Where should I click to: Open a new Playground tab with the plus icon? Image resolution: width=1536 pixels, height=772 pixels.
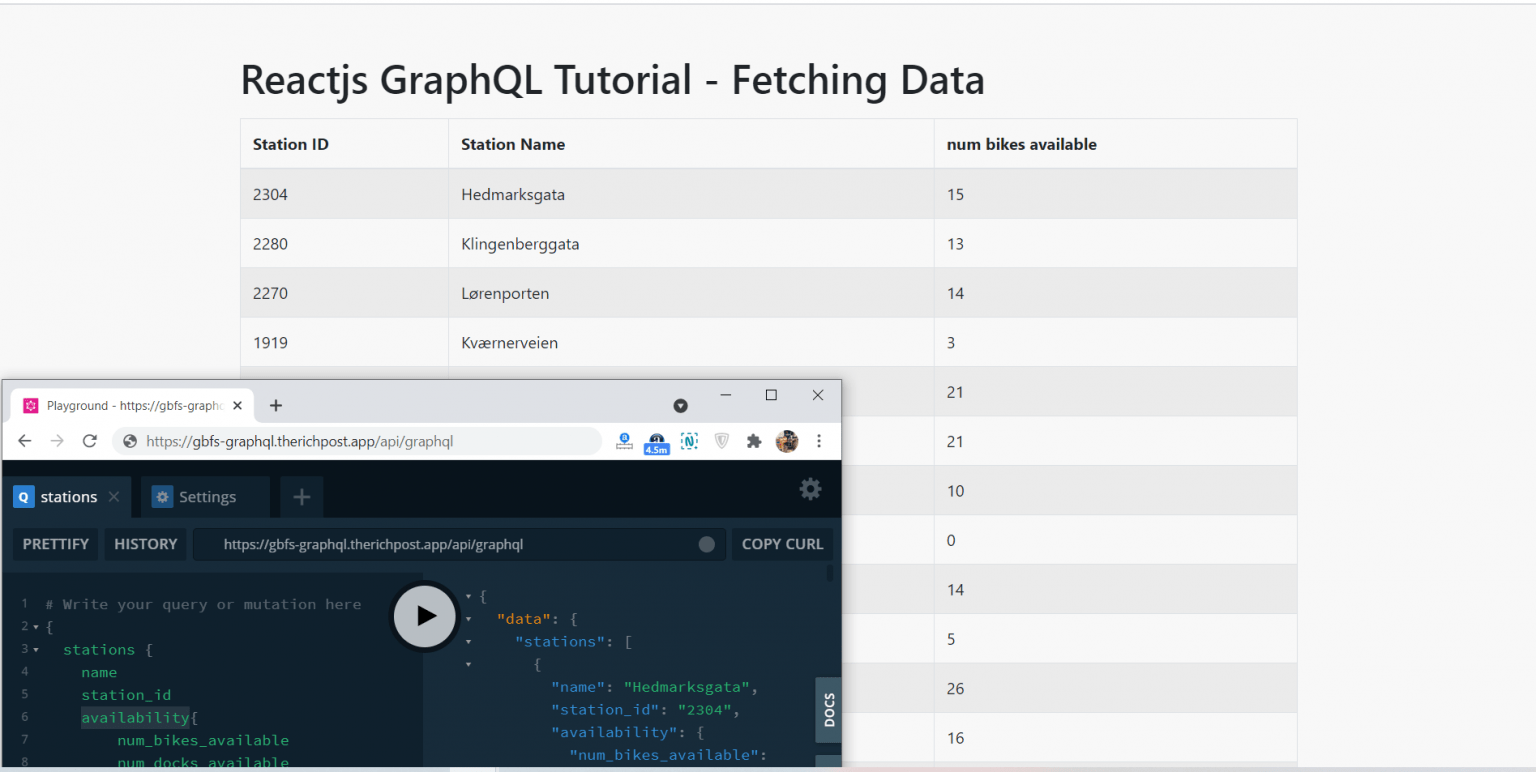(301, 496)
